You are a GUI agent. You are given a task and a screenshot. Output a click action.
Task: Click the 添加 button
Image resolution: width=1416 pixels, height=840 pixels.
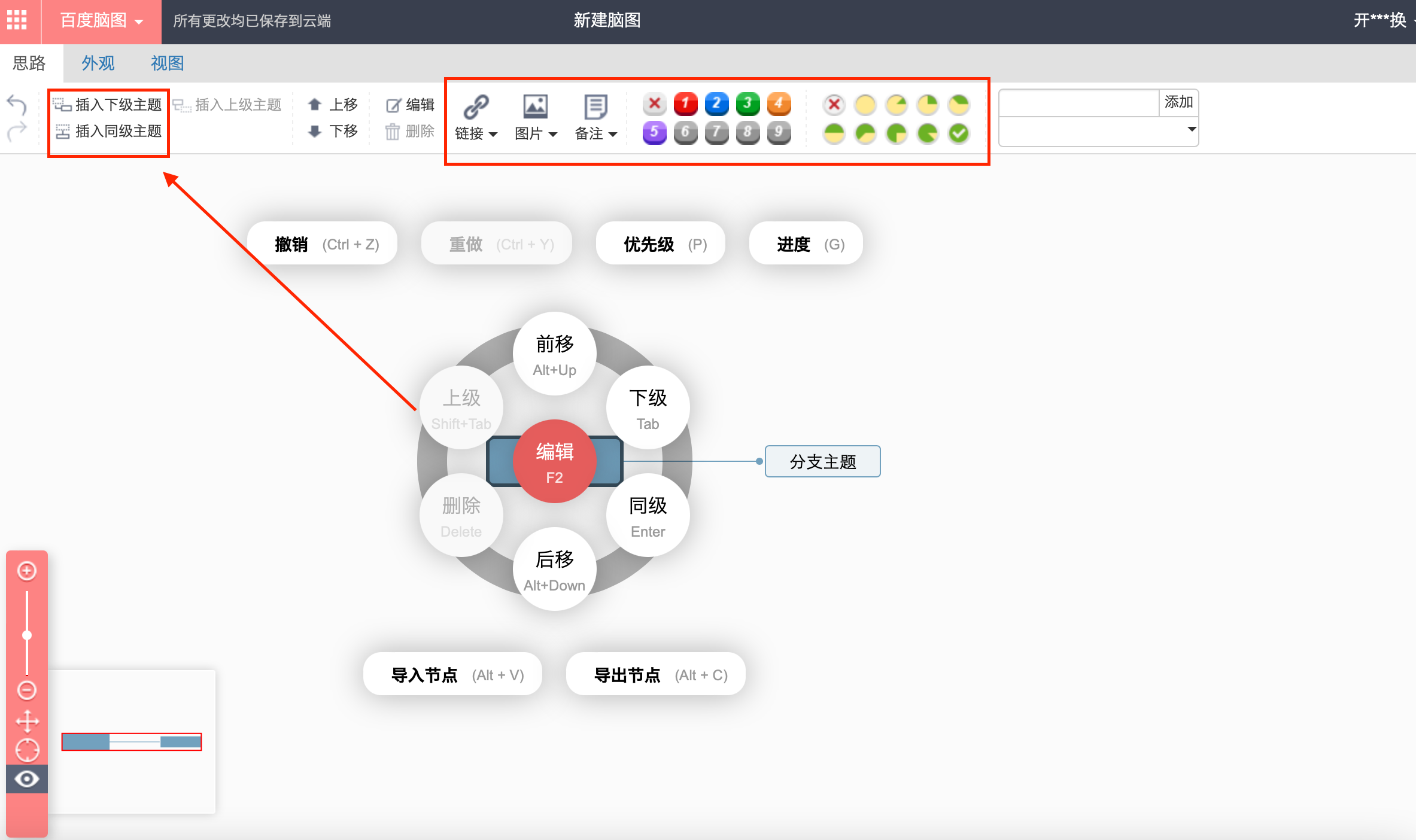pos(1178,103)
